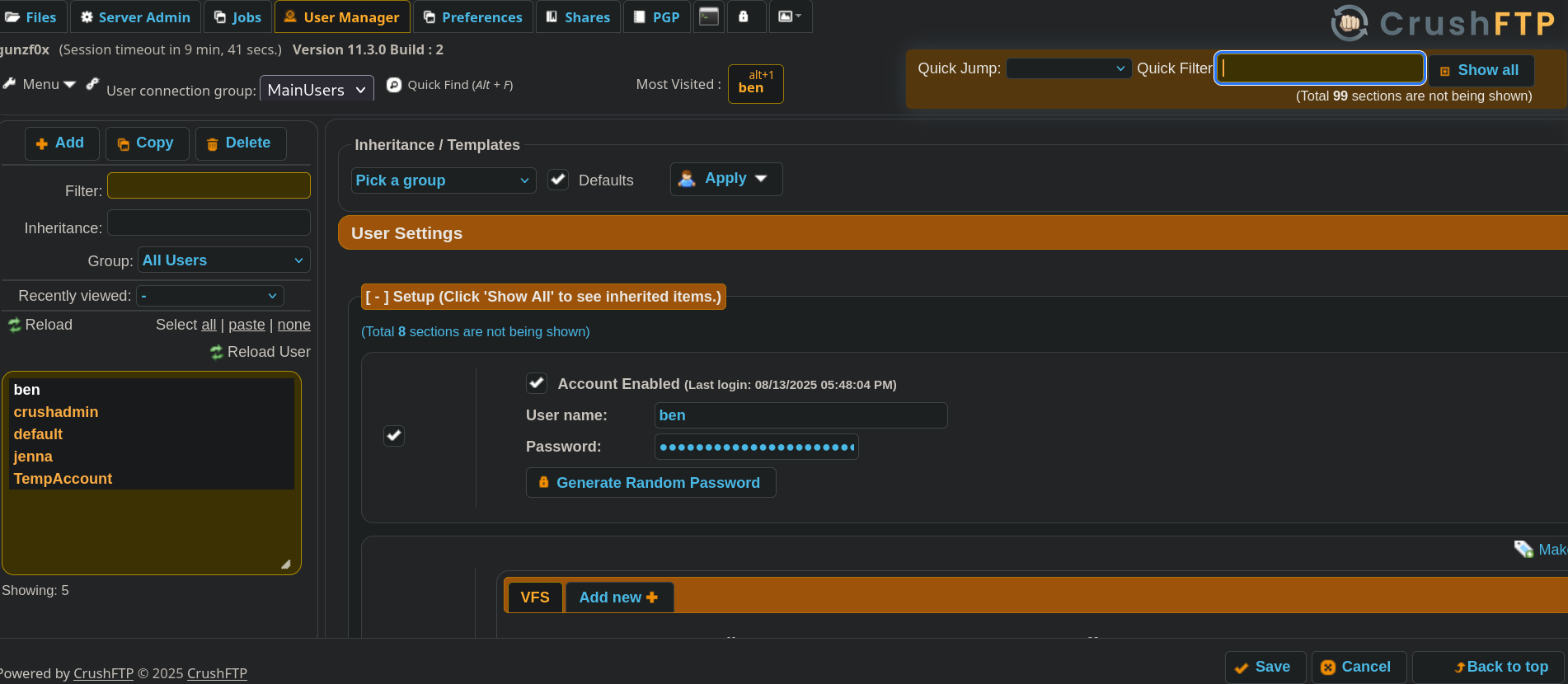1568x684 pixels.
Task: Expand the User connection group dropdown
Action: 317,90
